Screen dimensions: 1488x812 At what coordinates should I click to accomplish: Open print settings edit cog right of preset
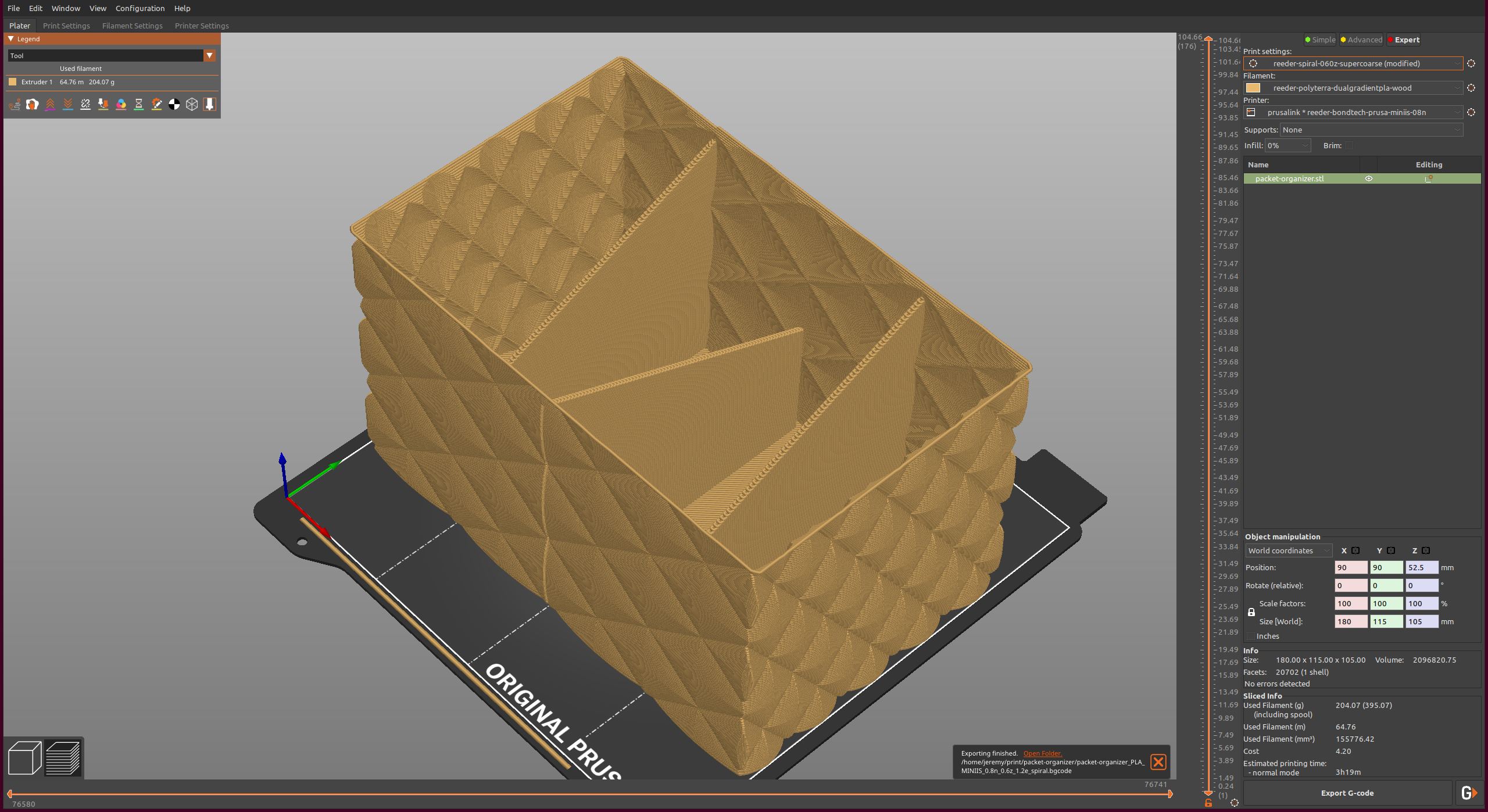pyautogui.click(x=1471, y=63)
